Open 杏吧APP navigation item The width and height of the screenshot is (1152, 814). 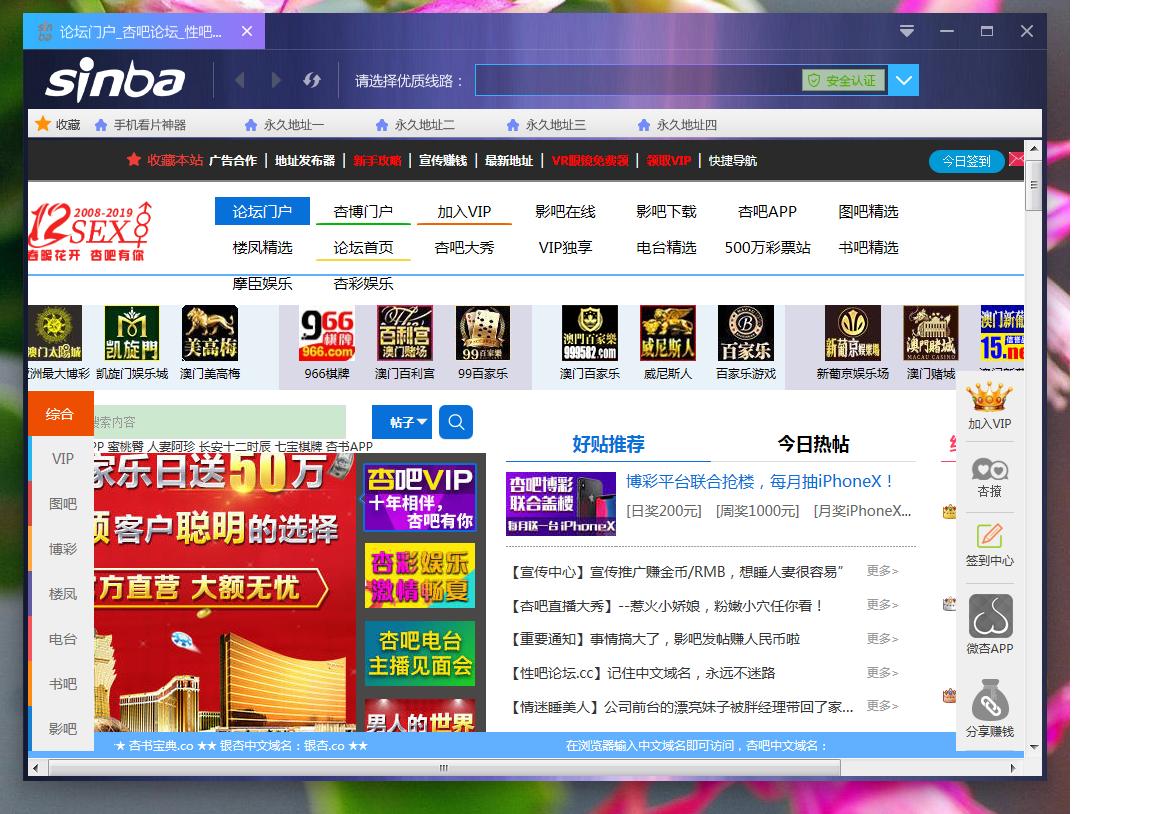coord(767,212)
